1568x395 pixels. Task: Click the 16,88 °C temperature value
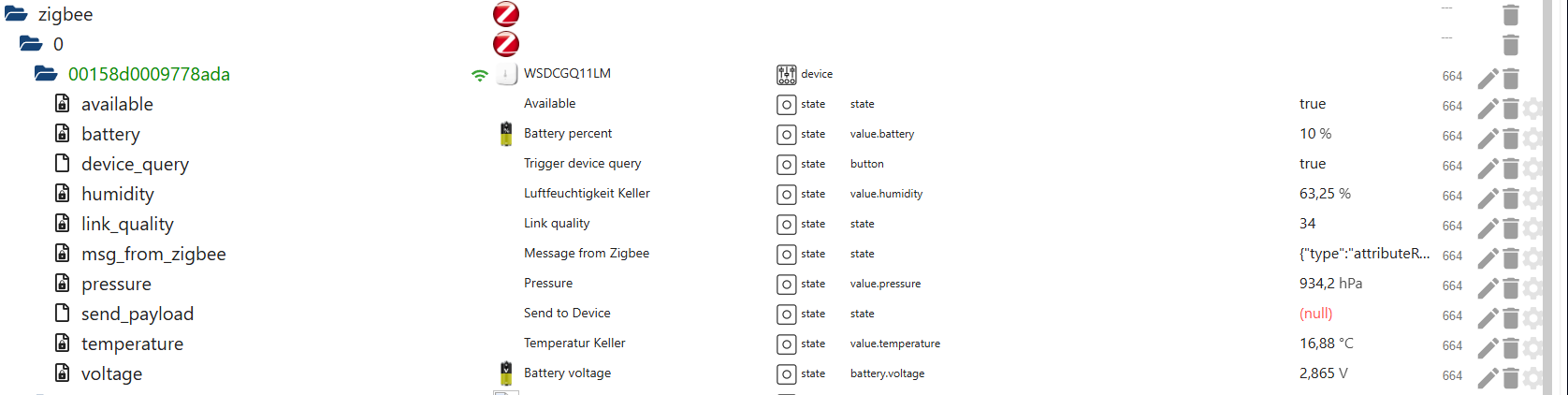1326,344
